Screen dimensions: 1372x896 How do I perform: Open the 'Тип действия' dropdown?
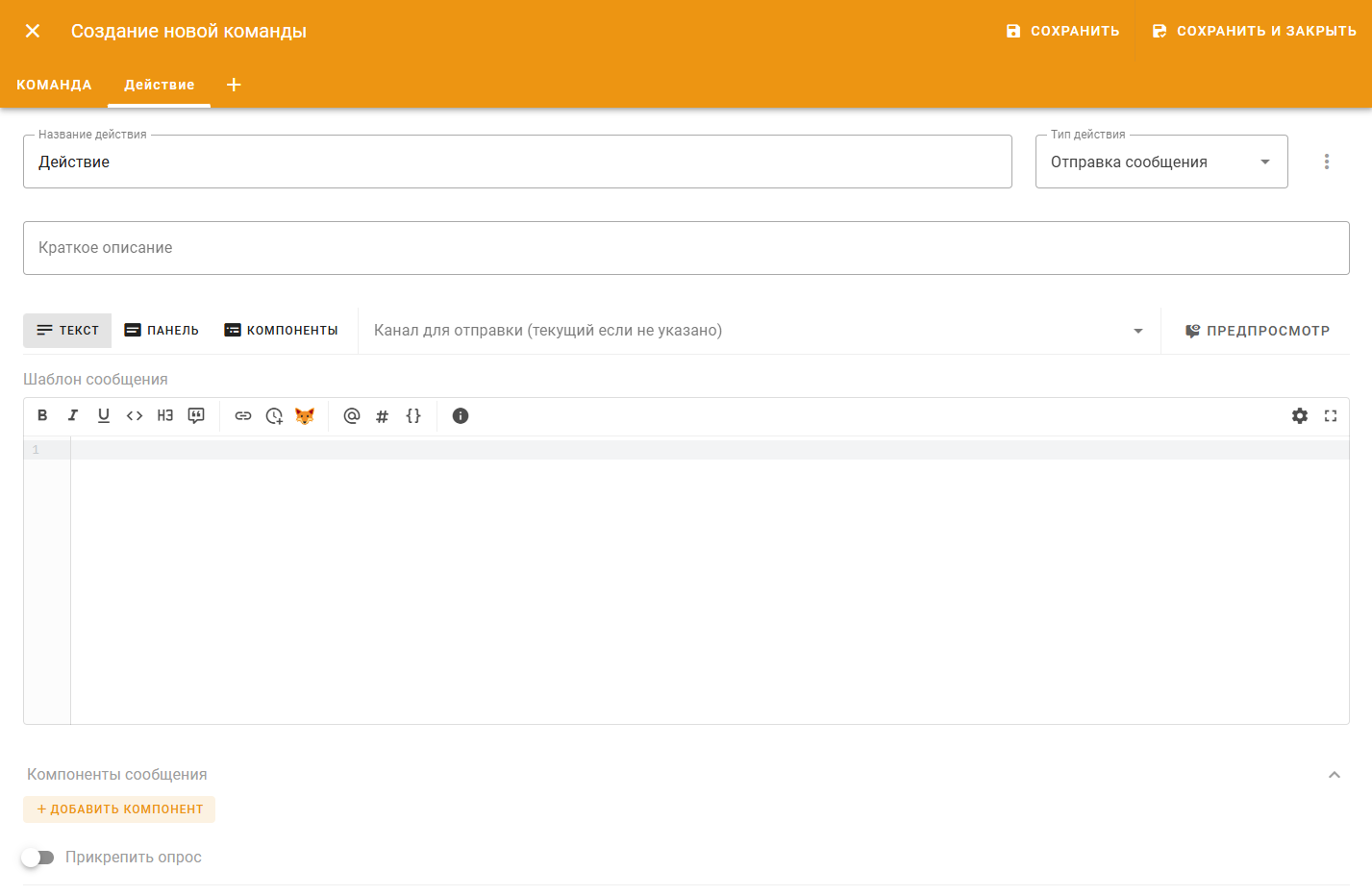pos(1160,162)
